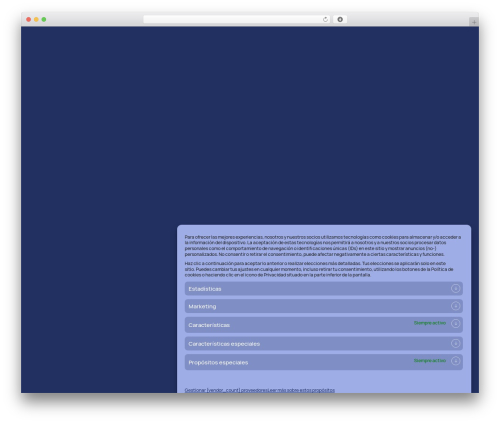
Task: Click the Estadísticas category label
Action: click(x=205, y=289)
